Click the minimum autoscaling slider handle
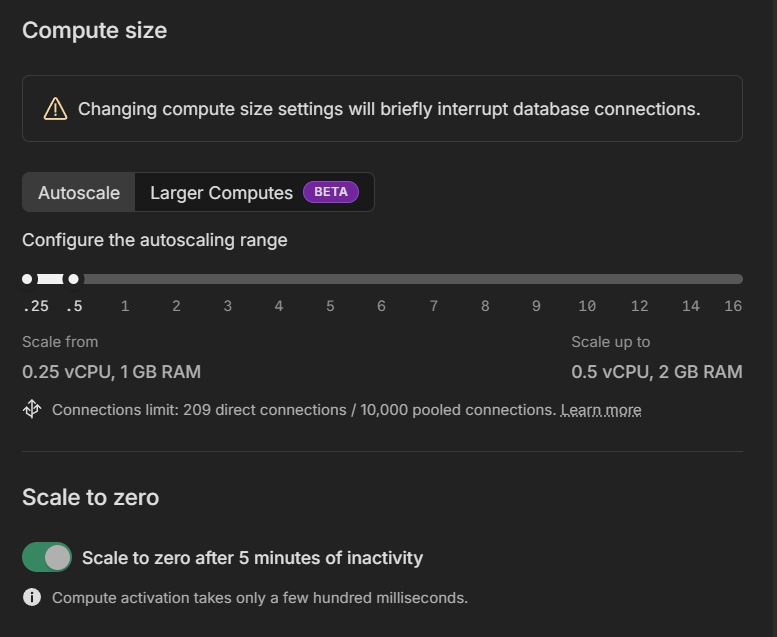This screenshot has width=777, height=637. [27, 279]
